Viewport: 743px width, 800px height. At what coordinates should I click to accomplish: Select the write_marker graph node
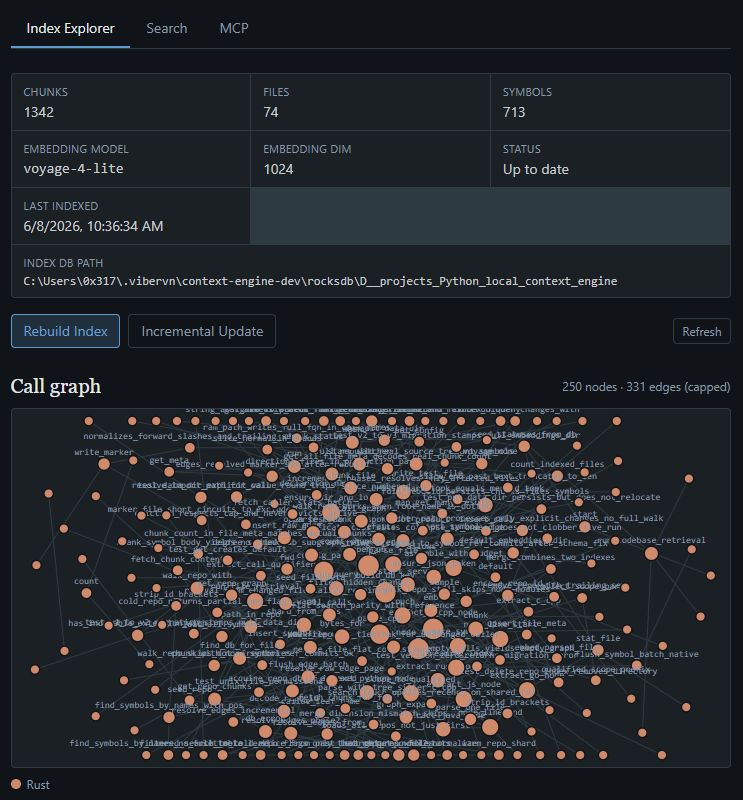[104, 464]
